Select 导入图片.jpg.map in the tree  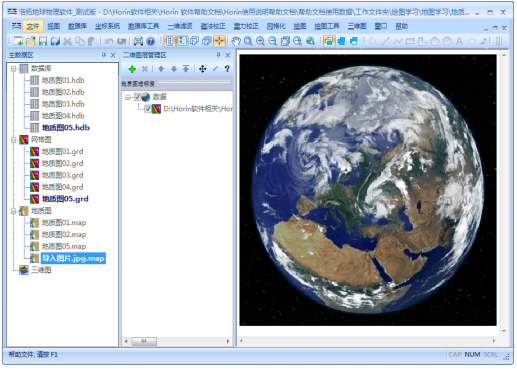tap(73, 258)
